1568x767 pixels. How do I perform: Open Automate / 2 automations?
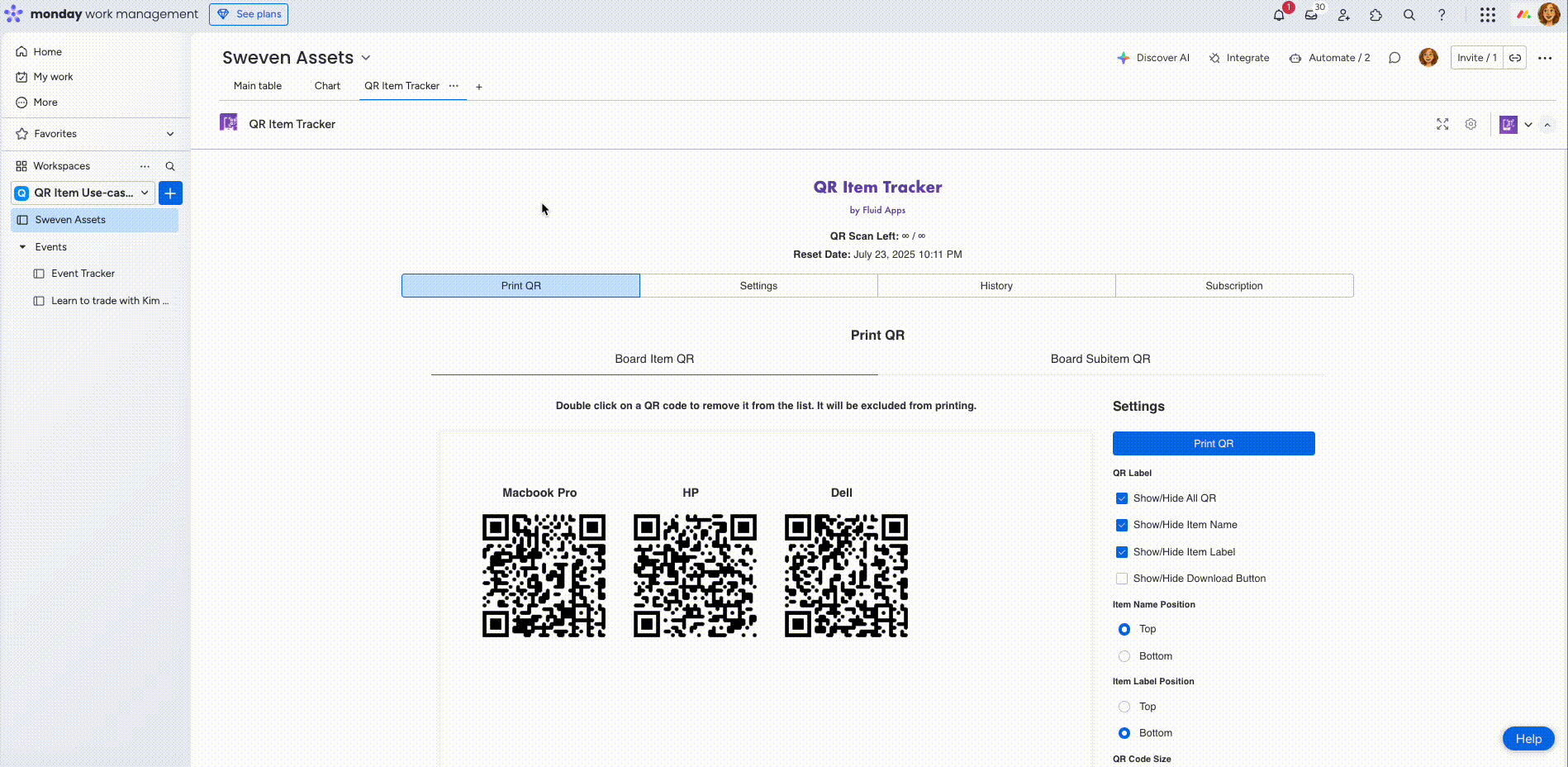tap(1329, 58)
